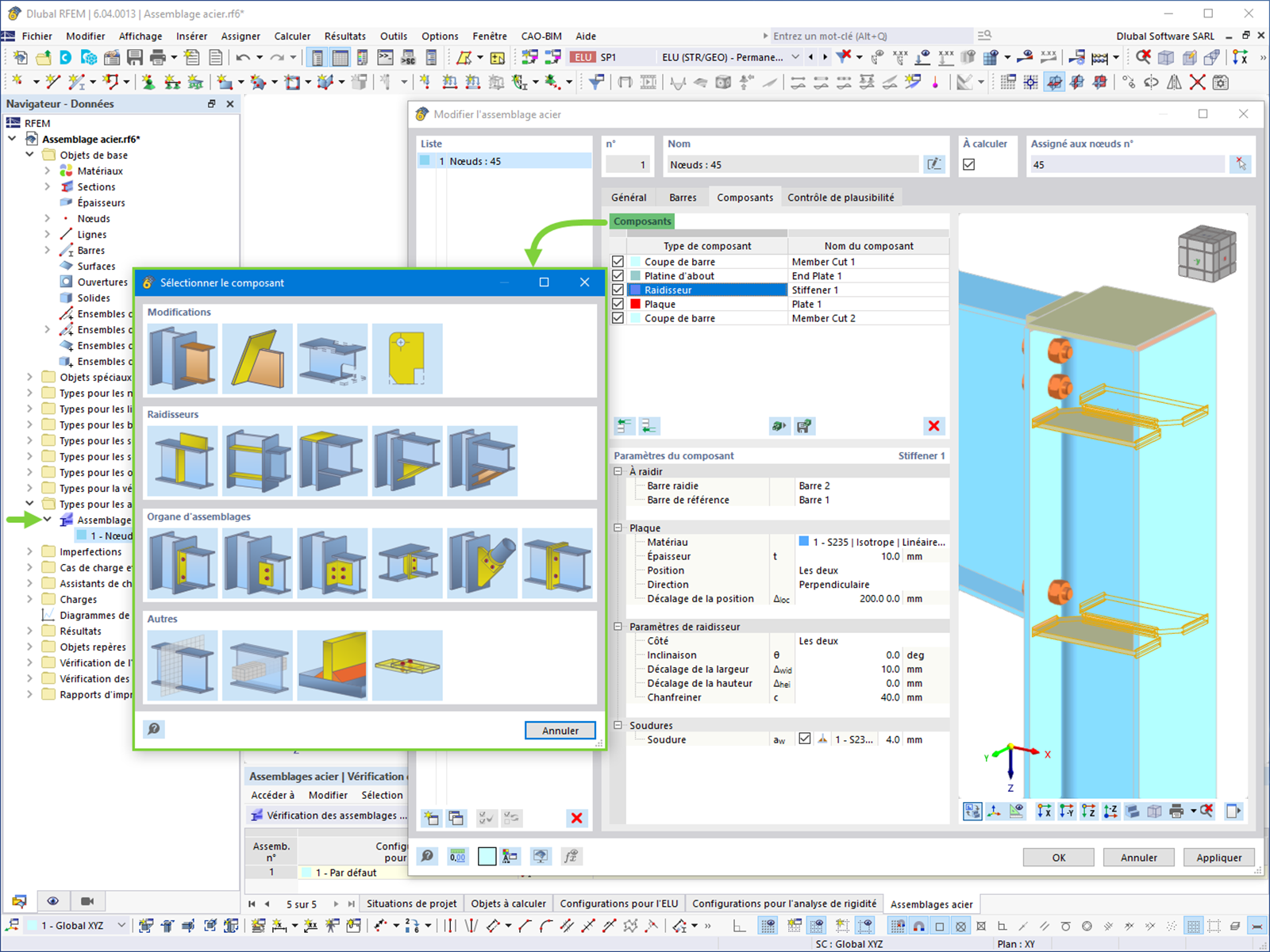
Task: Open the Calculer menu
Action: [292, 36]
